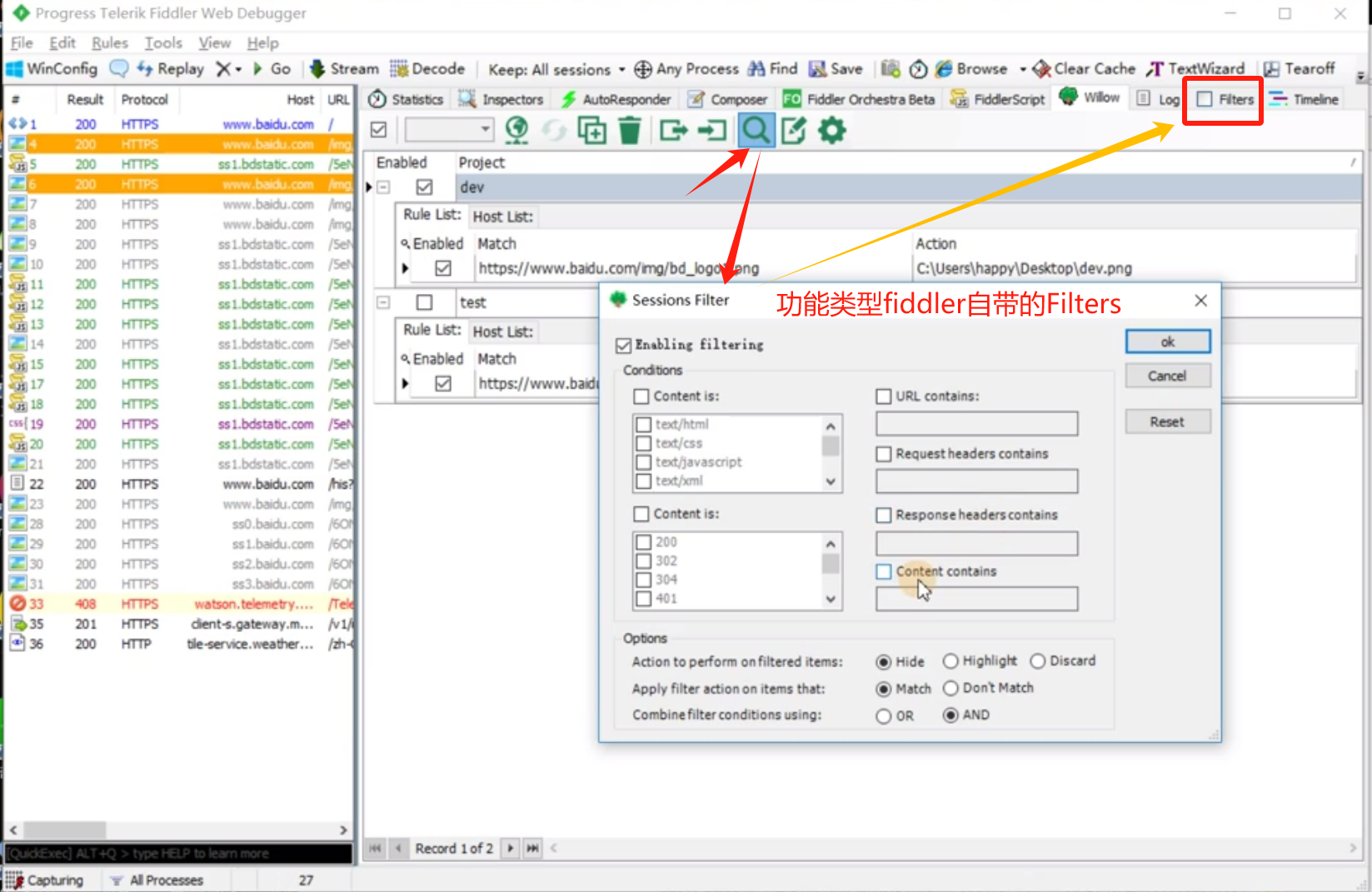This screenshot has height=892, width=1372.
Task: Clear Cache using the toolbar button
Action: [x=1084, y=69]
